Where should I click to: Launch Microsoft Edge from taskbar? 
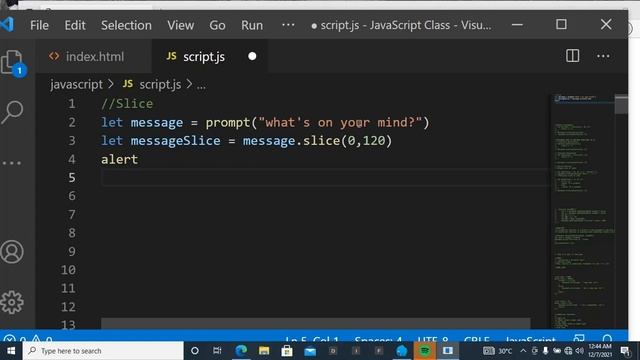click(241, 351)
